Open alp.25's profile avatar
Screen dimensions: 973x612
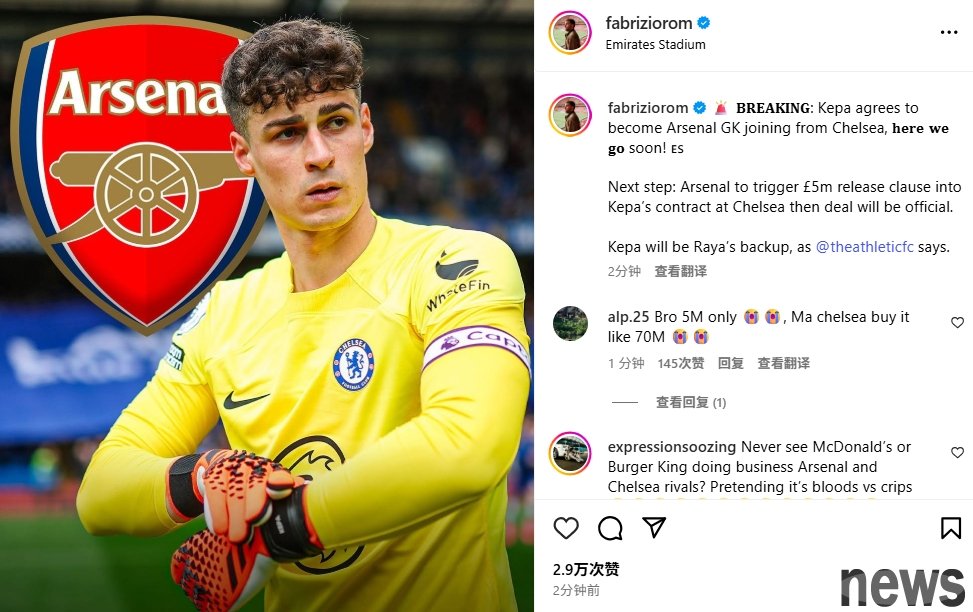570,323
